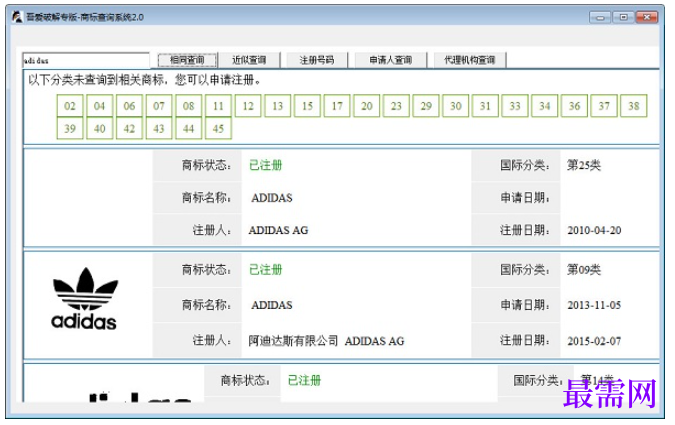Select class 40 box
This screenshot has height=425, width=675.
click(x=99, y=128)
